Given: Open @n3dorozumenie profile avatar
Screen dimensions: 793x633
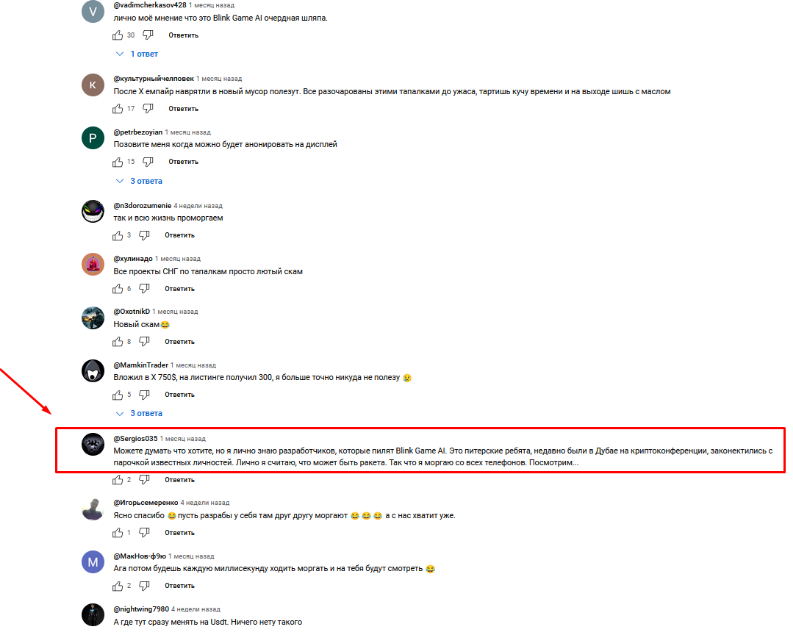Looking at the screenshot, I should coord(93,211).
